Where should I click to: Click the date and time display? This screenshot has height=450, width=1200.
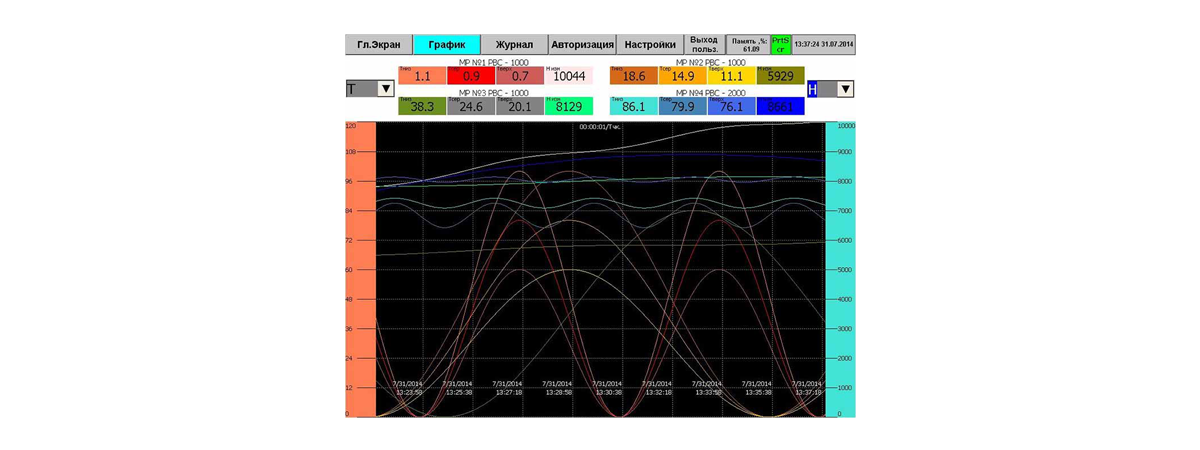tap(823, 45)
